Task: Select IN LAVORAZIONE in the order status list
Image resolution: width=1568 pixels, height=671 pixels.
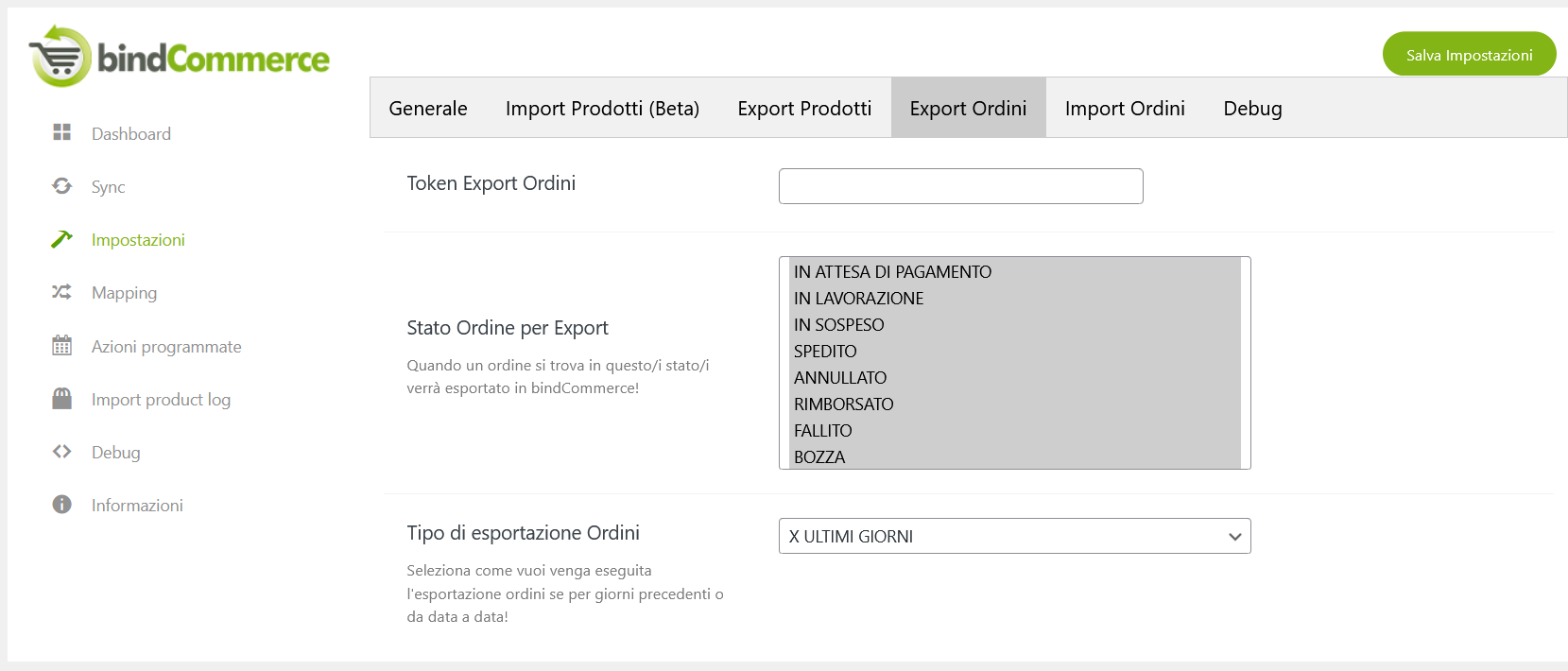Action: [858, 299]
